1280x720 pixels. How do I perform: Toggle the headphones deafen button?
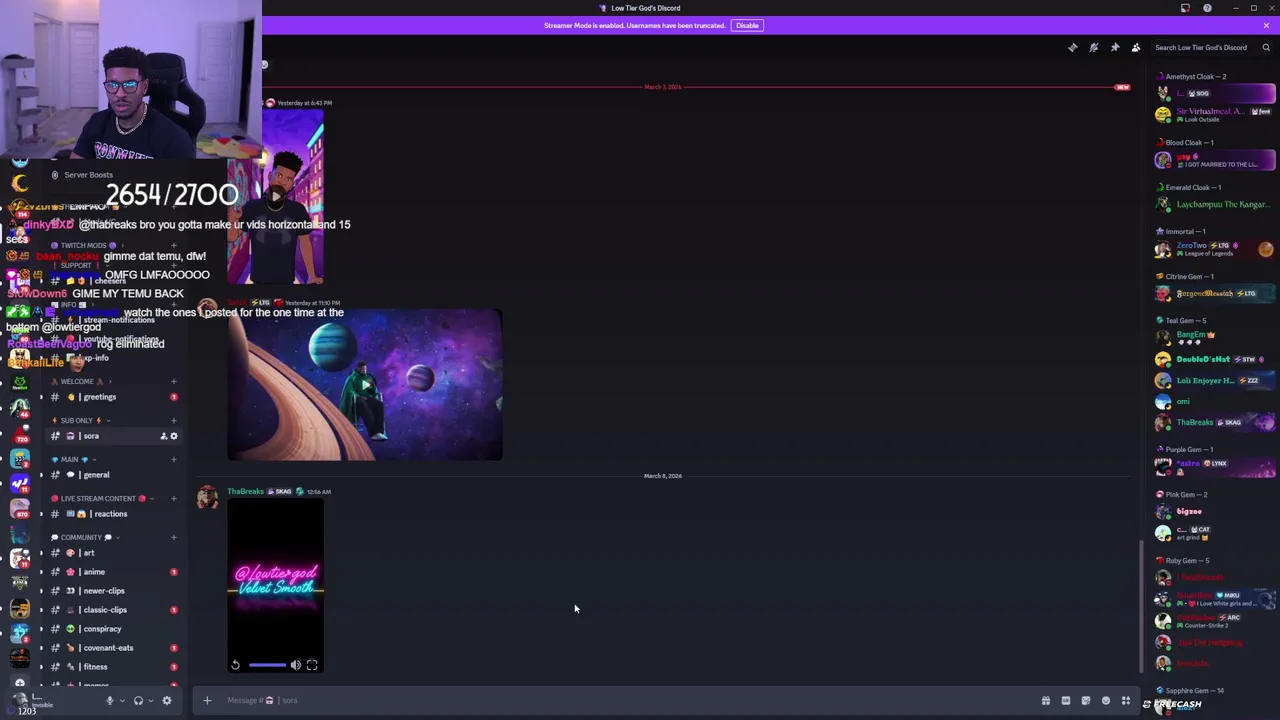pos(138,701)
